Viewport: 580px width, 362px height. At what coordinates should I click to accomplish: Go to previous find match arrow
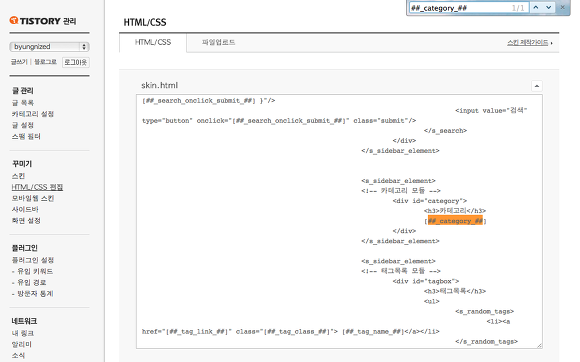[x=536, y=7]
